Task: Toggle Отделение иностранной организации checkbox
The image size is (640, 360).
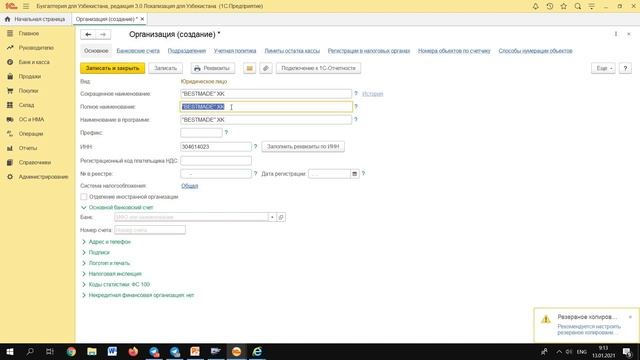Action: click(x=84, y=197)
